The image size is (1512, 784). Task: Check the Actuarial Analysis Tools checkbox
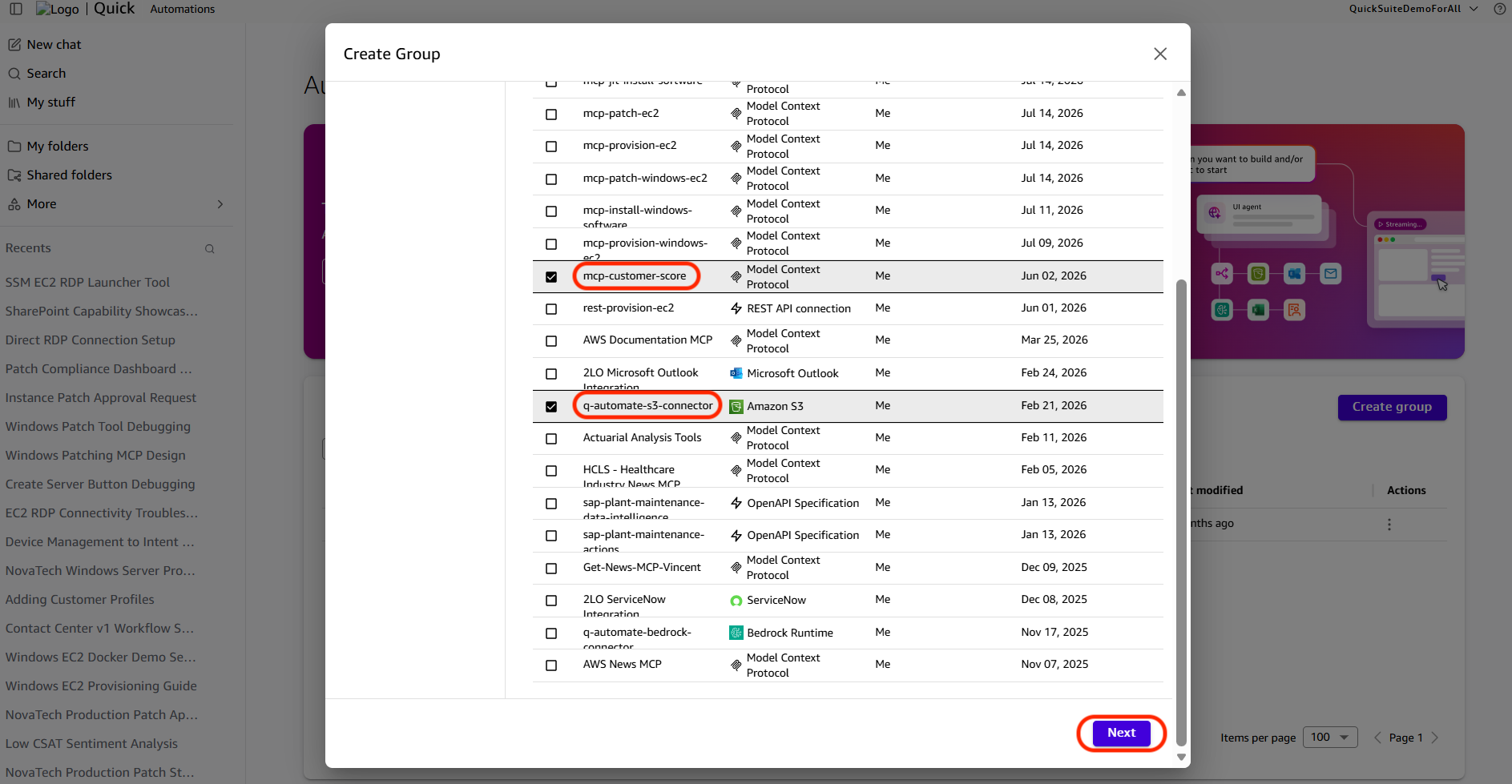551,439
